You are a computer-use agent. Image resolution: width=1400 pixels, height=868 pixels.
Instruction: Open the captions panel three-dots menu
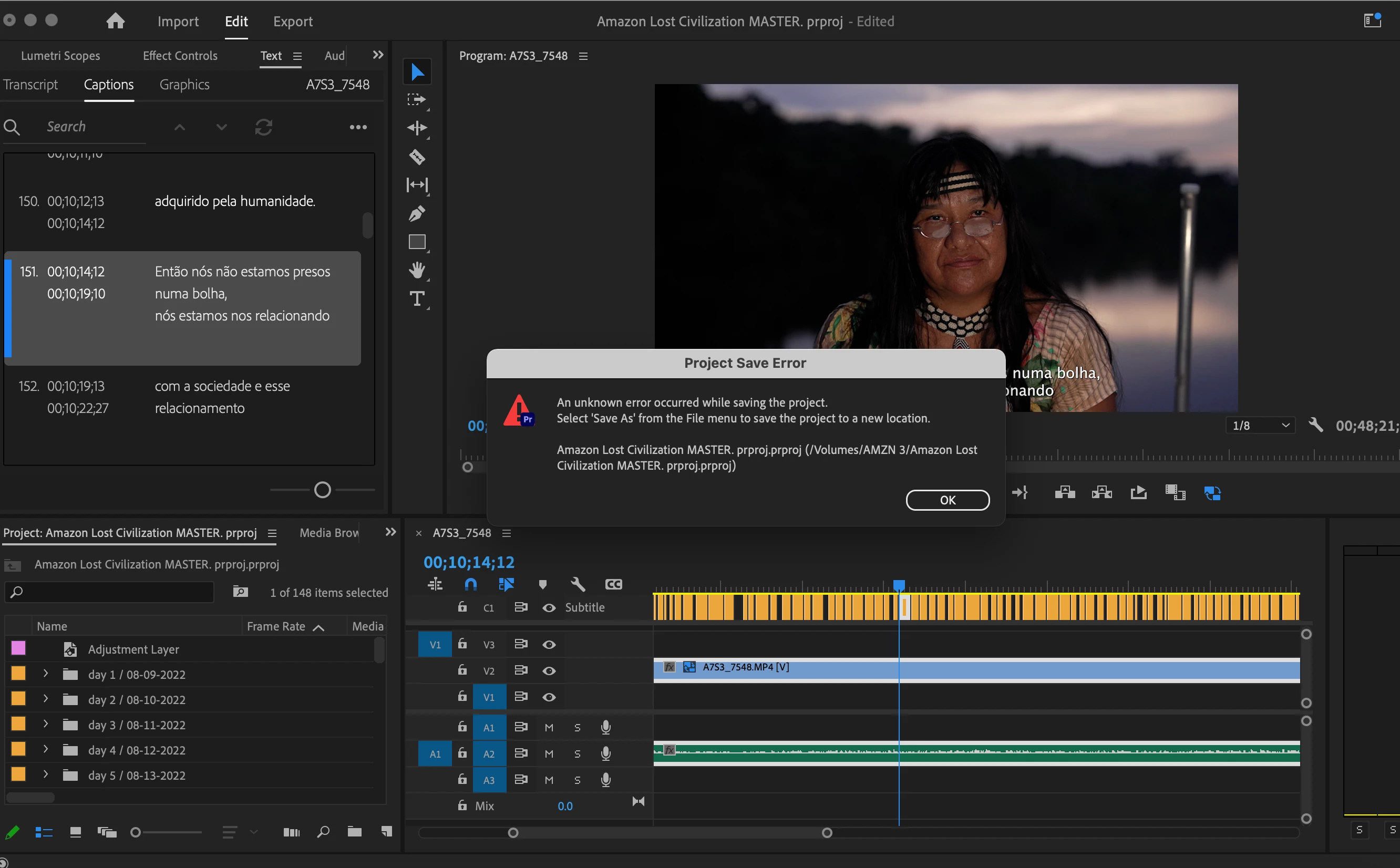358,127
